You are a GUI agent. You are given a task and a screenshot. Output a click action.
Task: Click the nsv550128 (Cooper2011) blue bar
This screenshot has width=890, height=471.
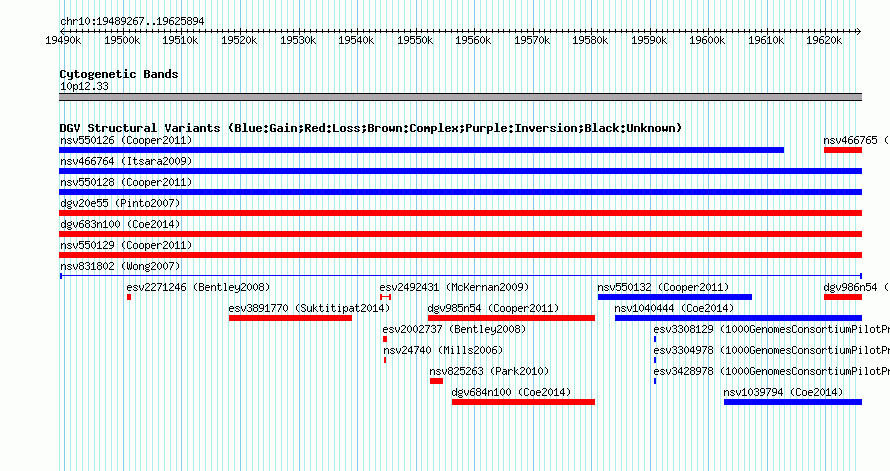tap(460, 192)
